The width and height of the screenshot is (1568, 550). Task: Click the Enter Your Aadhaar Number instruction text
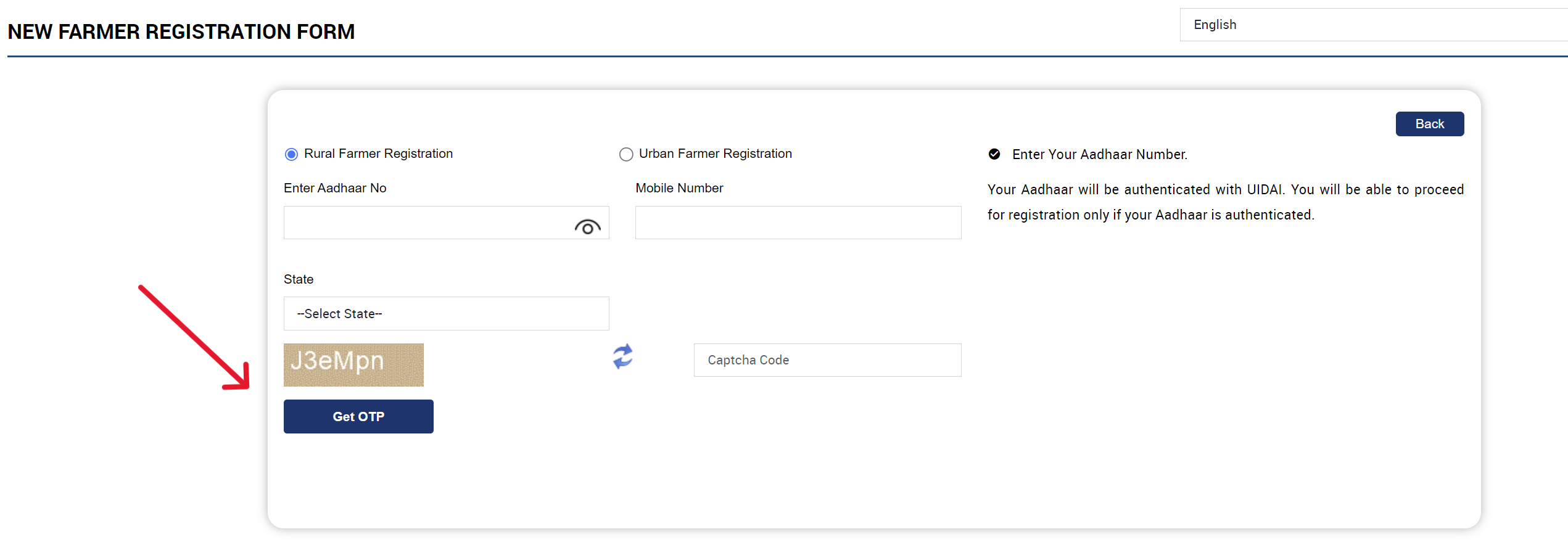click(x=1099, y=154)
